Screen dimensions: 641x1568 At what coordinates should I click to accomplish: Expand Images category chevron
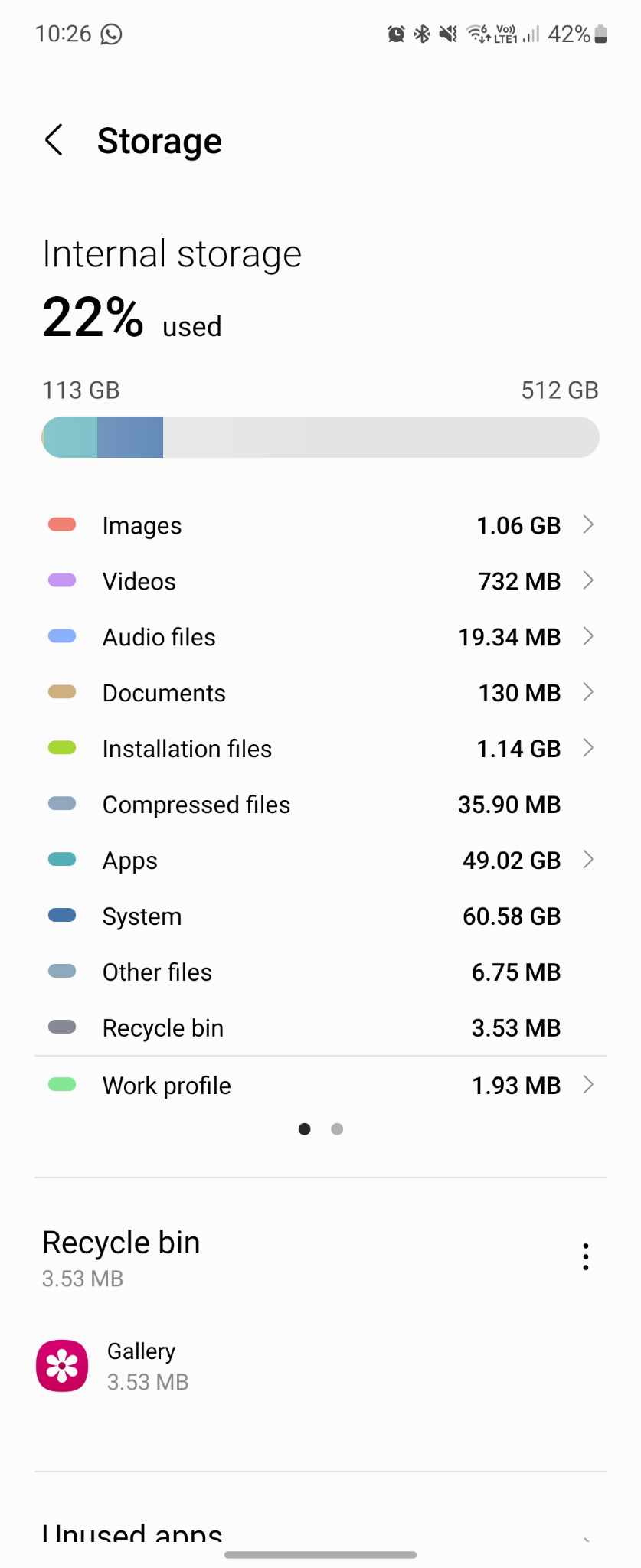pyautogui.click(x=587, y=524)
